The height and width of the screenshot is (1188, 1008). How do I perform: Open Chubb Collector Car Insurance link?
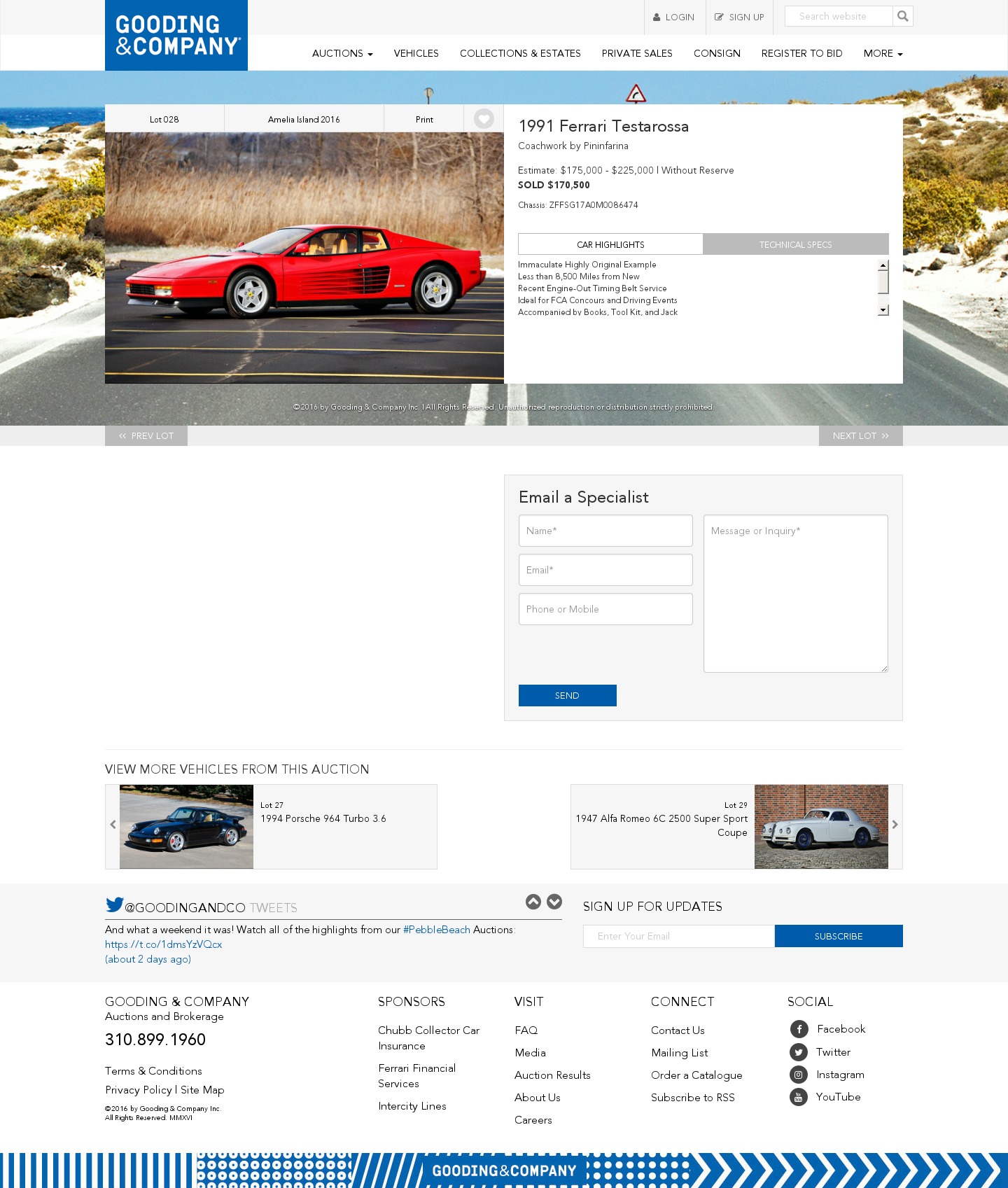coord(428,1038)
